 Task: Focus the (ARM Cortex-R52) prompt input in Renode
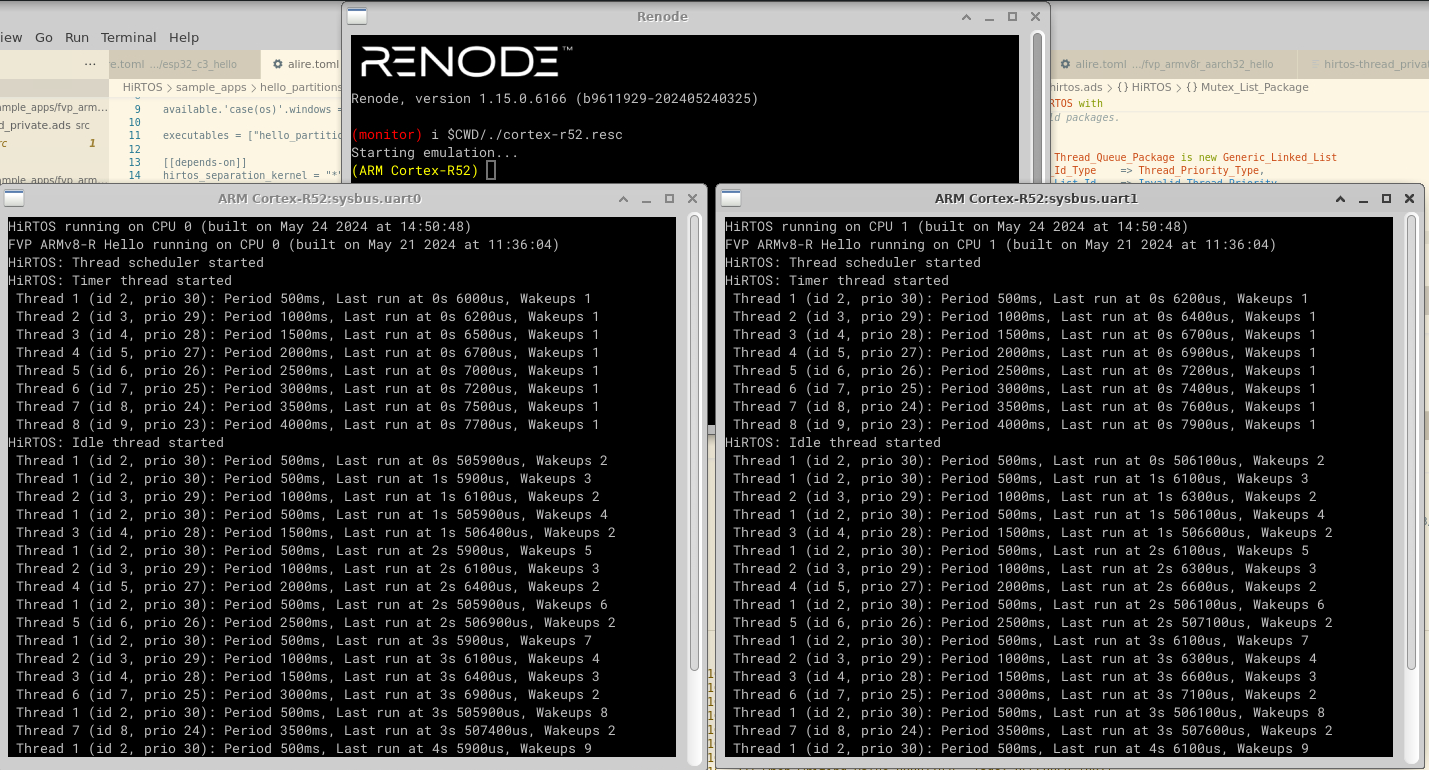click(491, 171)
